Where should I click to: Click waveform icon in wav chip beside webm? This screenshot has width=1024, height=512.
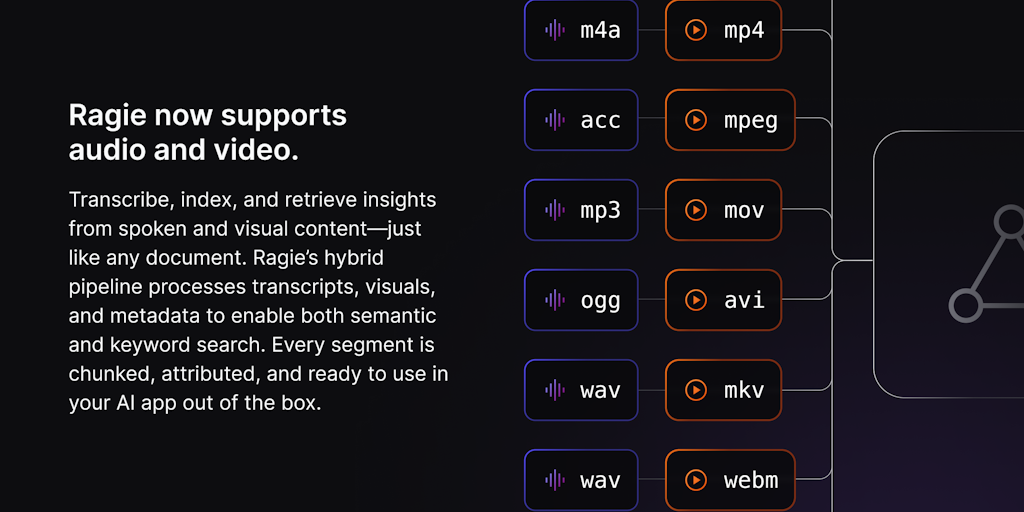coord(554,480)
